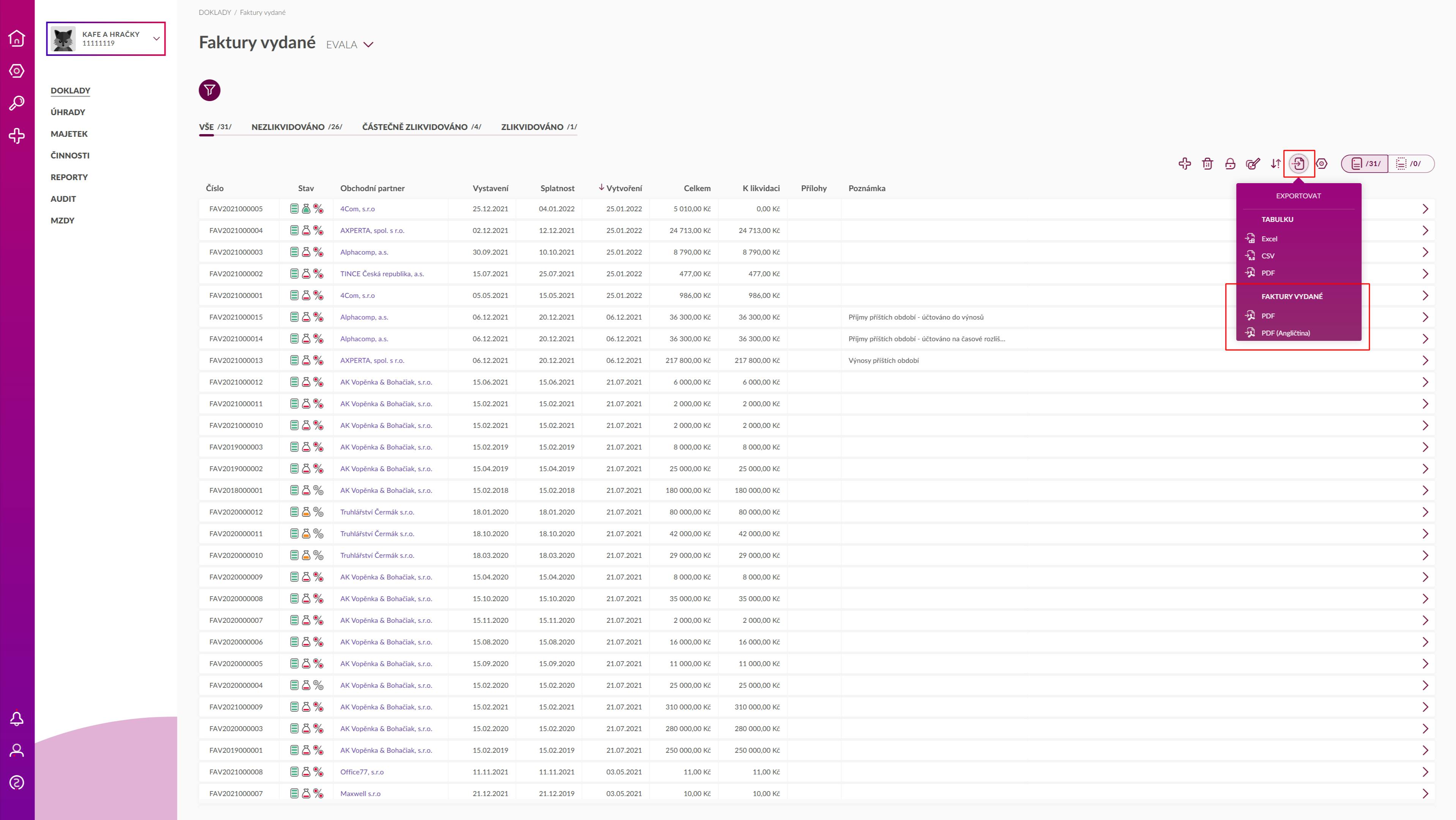Sort by Vytvoření column header

pos(621,188)
